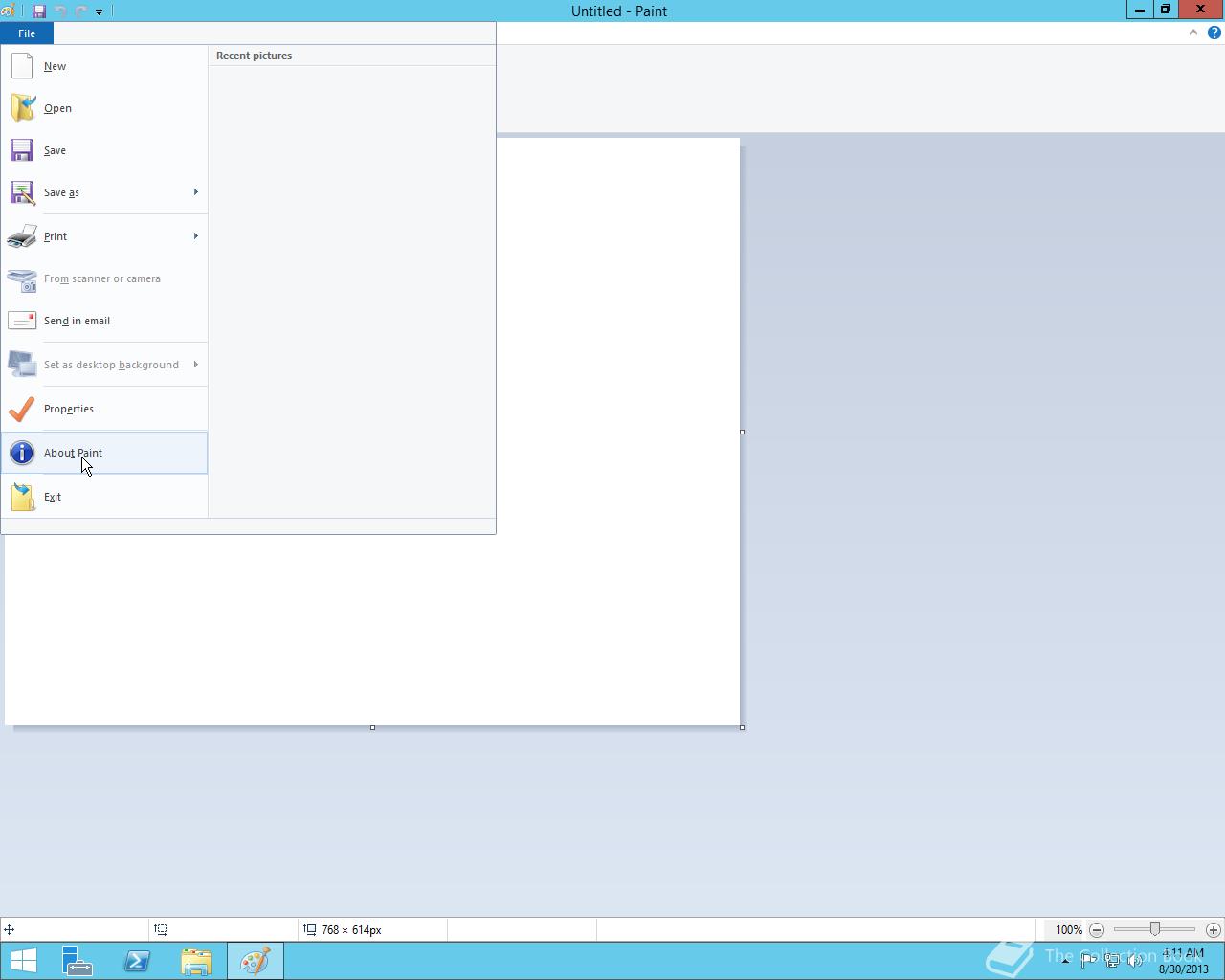The width and height of the screenshot is (1225, 980).
Task: Click the Print printer icon
Action: pyautogui.click(x=22, y=236)
